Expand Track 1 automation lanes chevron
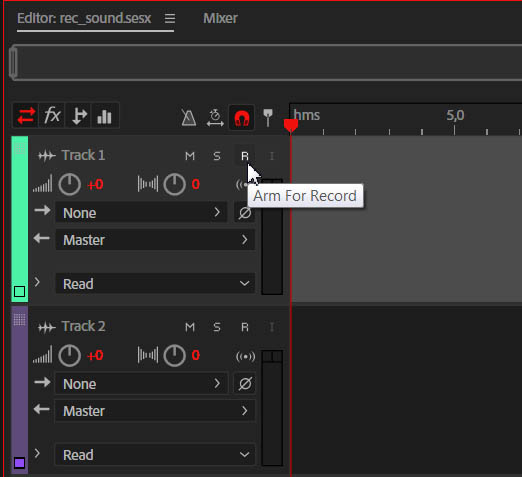The image size is (522, 477). pos(37,282)
